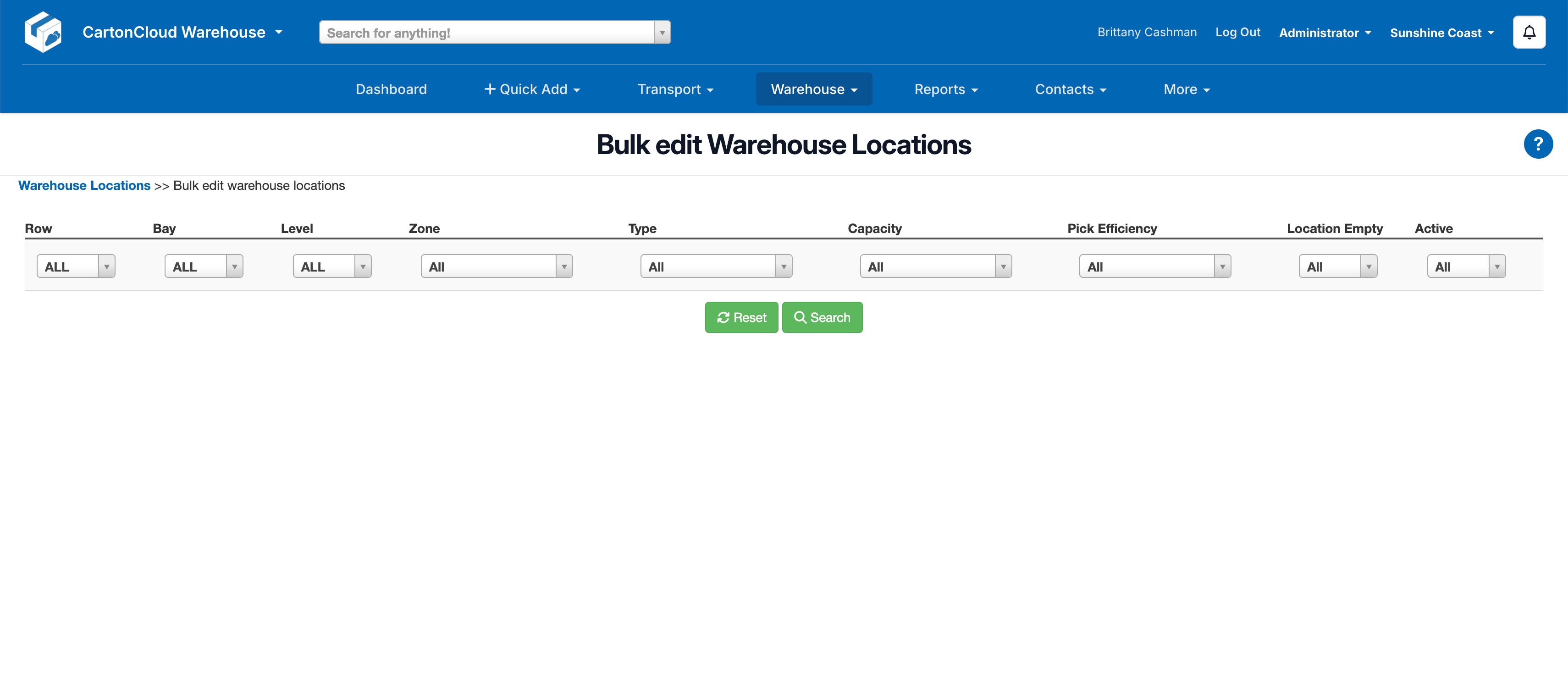Open the Active filter dropdown
This screenshot has width=1568, height=677.
coord(1466,266)
